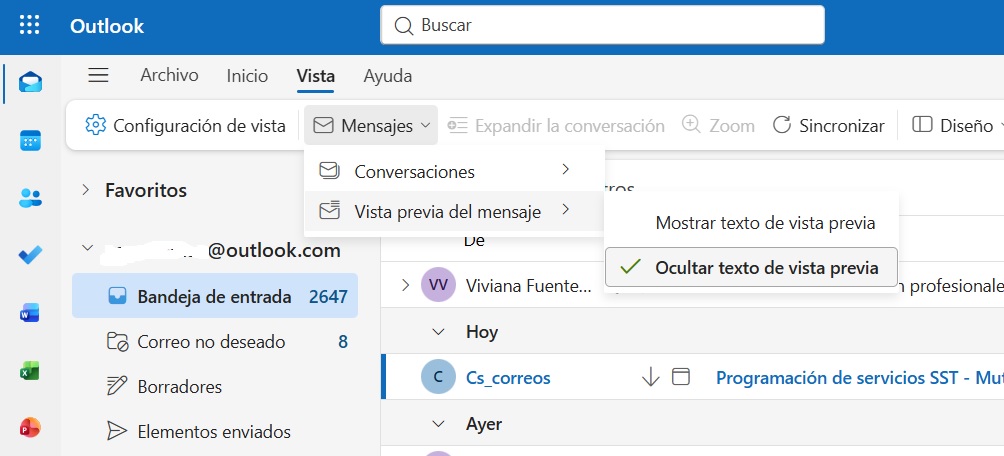This screenshot has width=1004, height=456.
Task: Click in the Buscar search field
Action: (602, 25)
